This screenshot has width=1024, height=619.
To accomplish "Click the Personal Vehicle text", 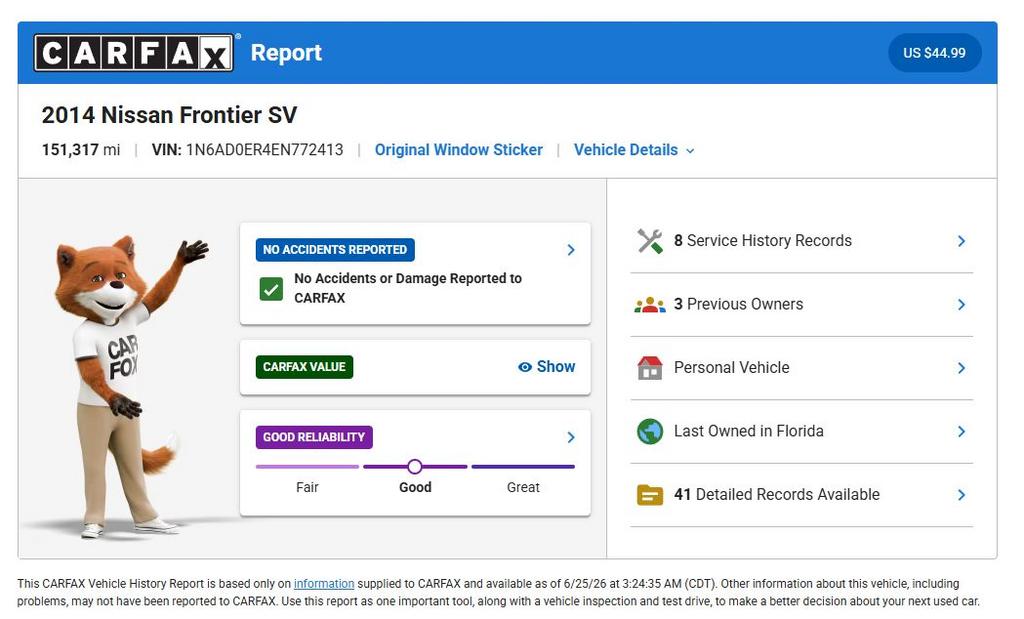I will click(x=731, y=368).
